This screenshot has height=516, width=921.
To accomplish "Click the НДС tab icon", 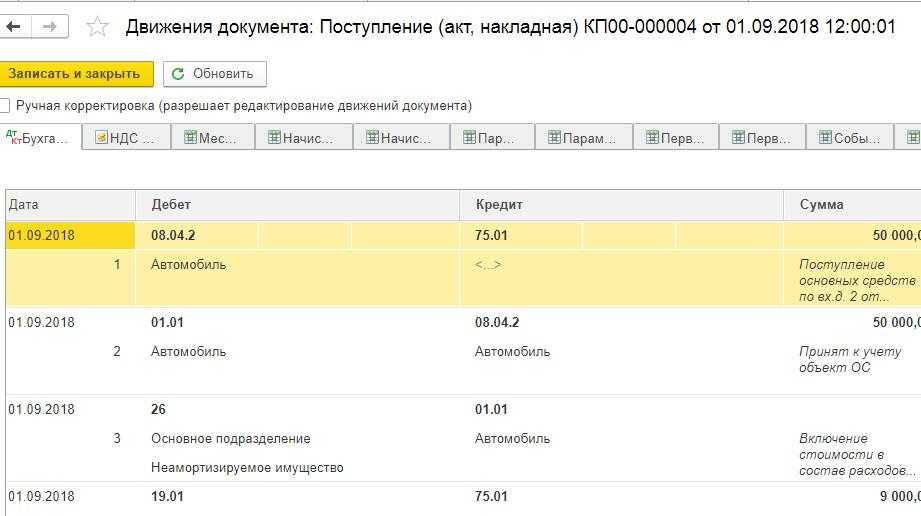I will pyautogui.click(x=102, y=138).
